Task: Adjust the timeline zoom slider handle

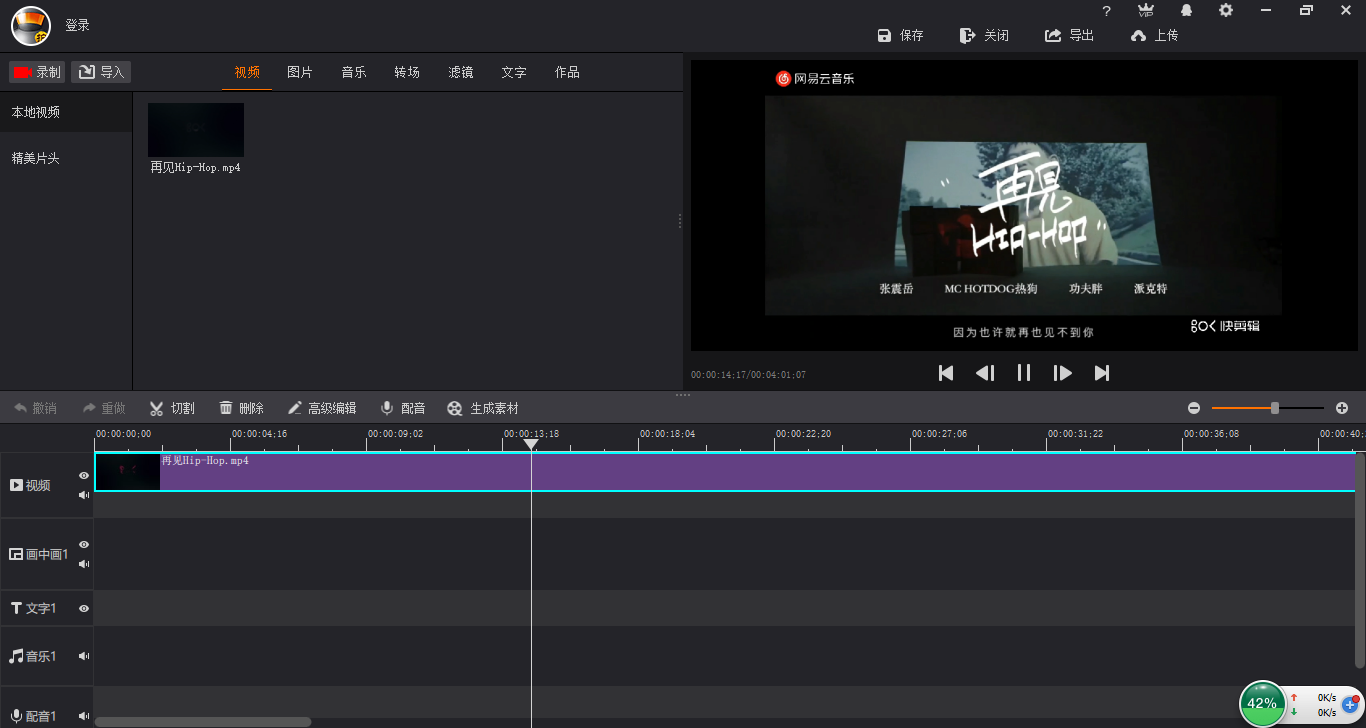Action: pos(1275,408)
